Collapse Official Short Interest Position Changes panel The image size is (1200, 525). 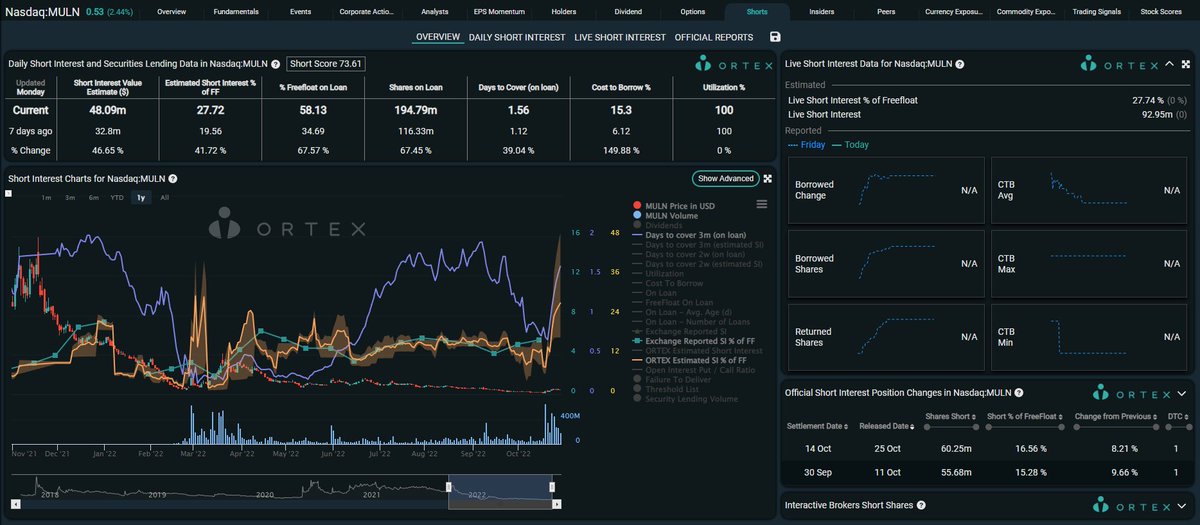tap(1181, 394)
